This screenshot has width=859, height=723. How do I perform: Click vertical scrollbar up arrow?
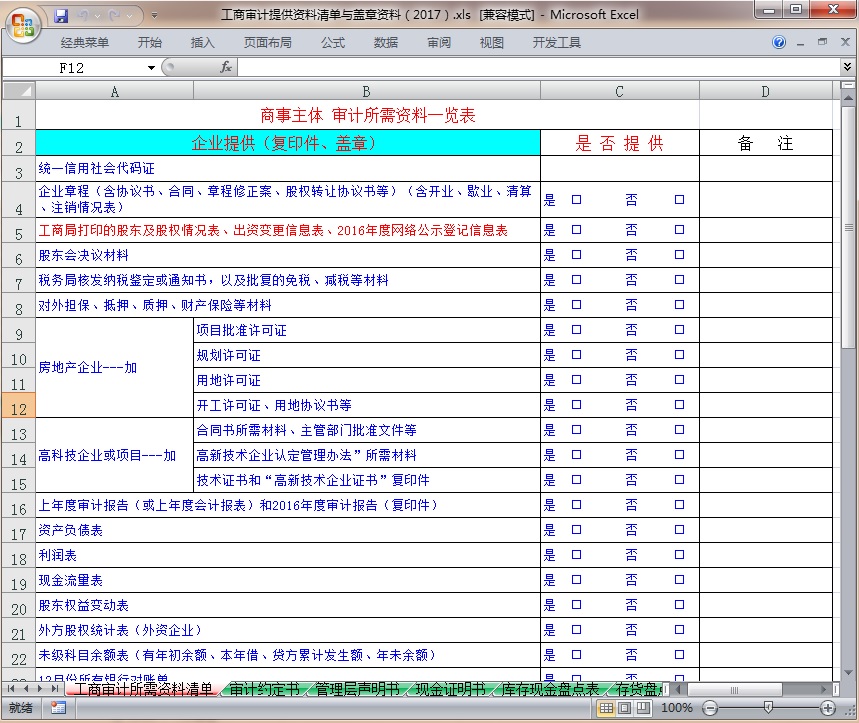point(848,98)
